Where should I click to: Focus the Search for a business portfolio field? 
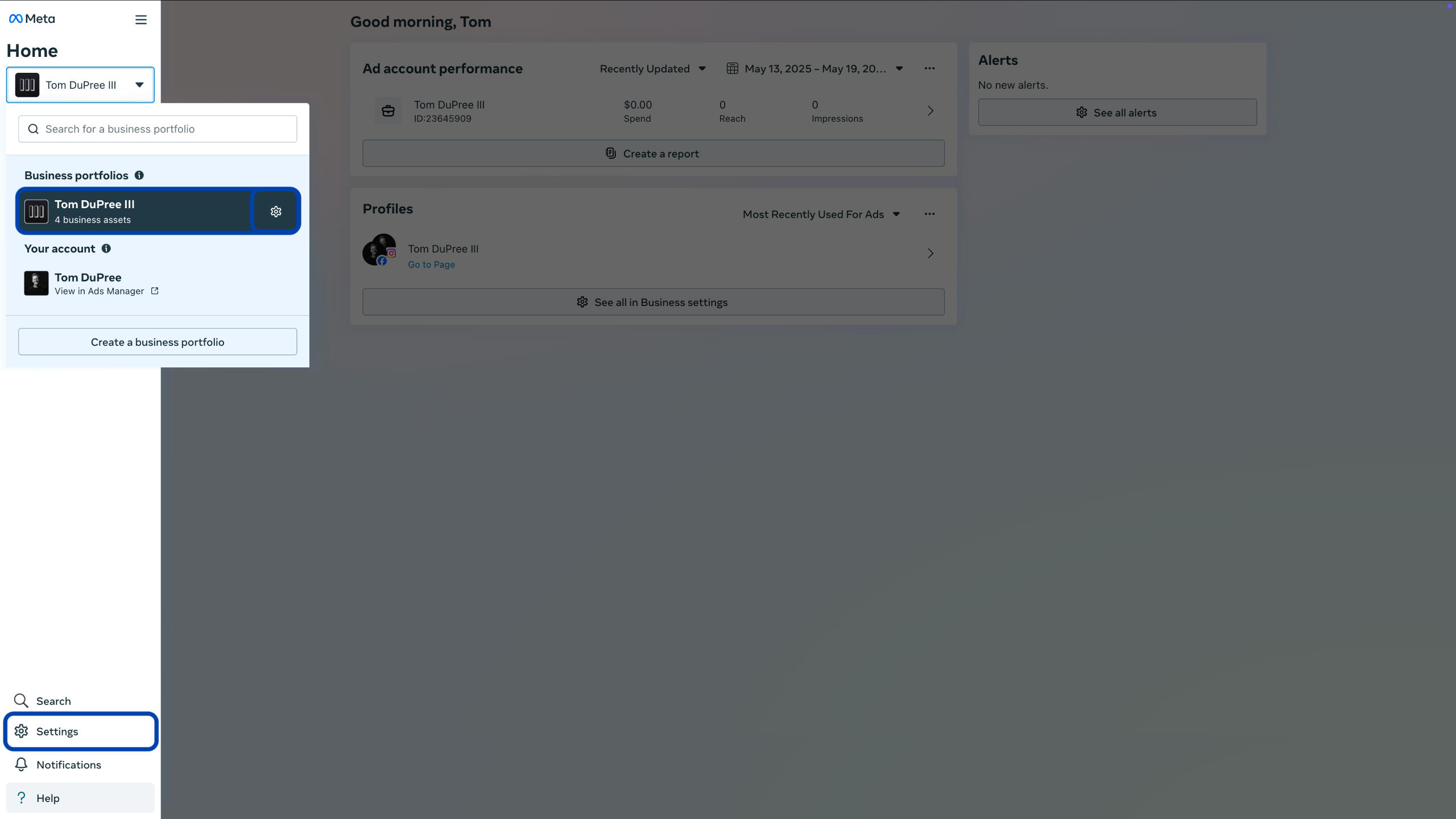[158, 129]
